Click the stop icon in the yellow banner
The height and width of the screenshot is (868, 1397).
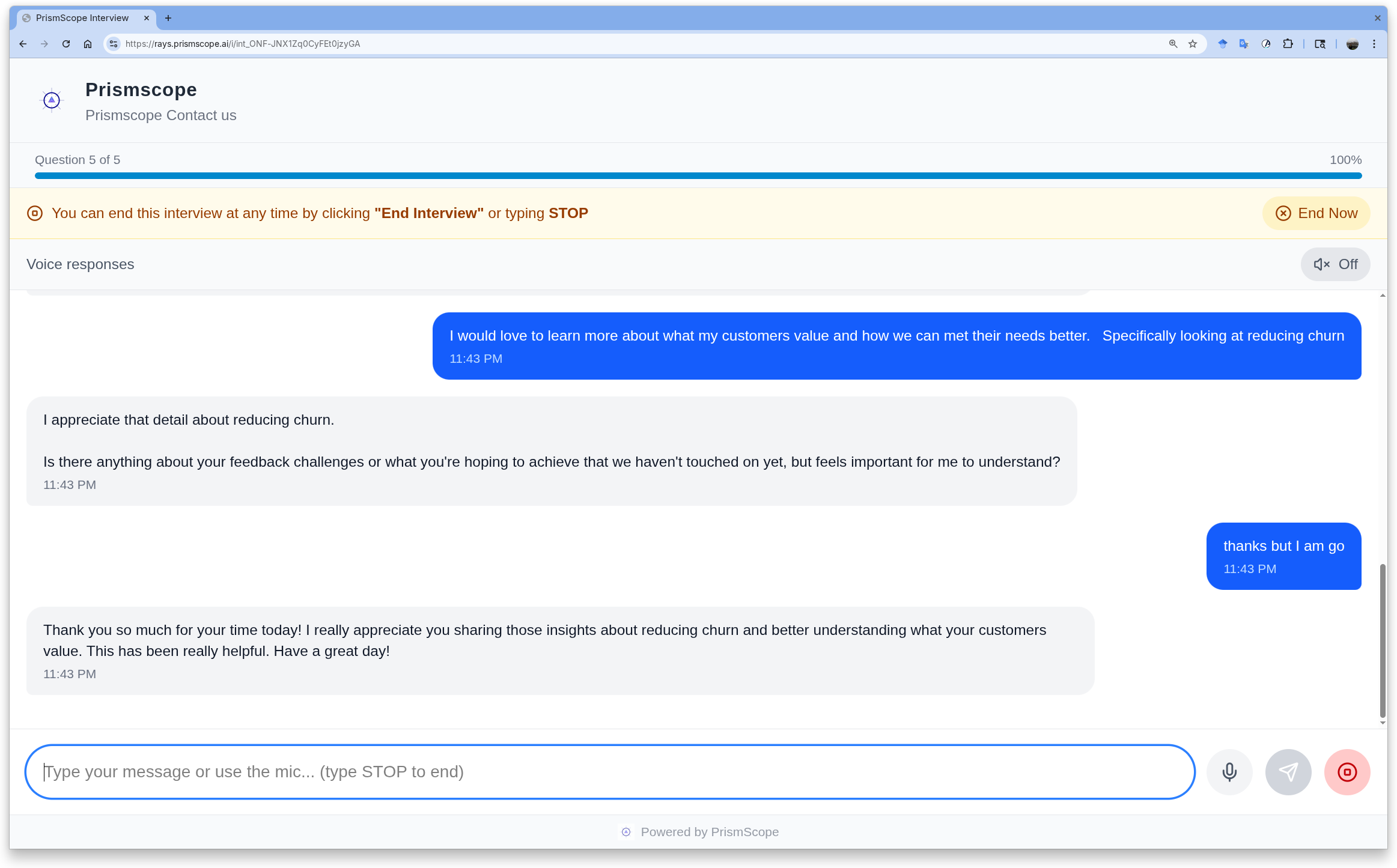[35, 213]
